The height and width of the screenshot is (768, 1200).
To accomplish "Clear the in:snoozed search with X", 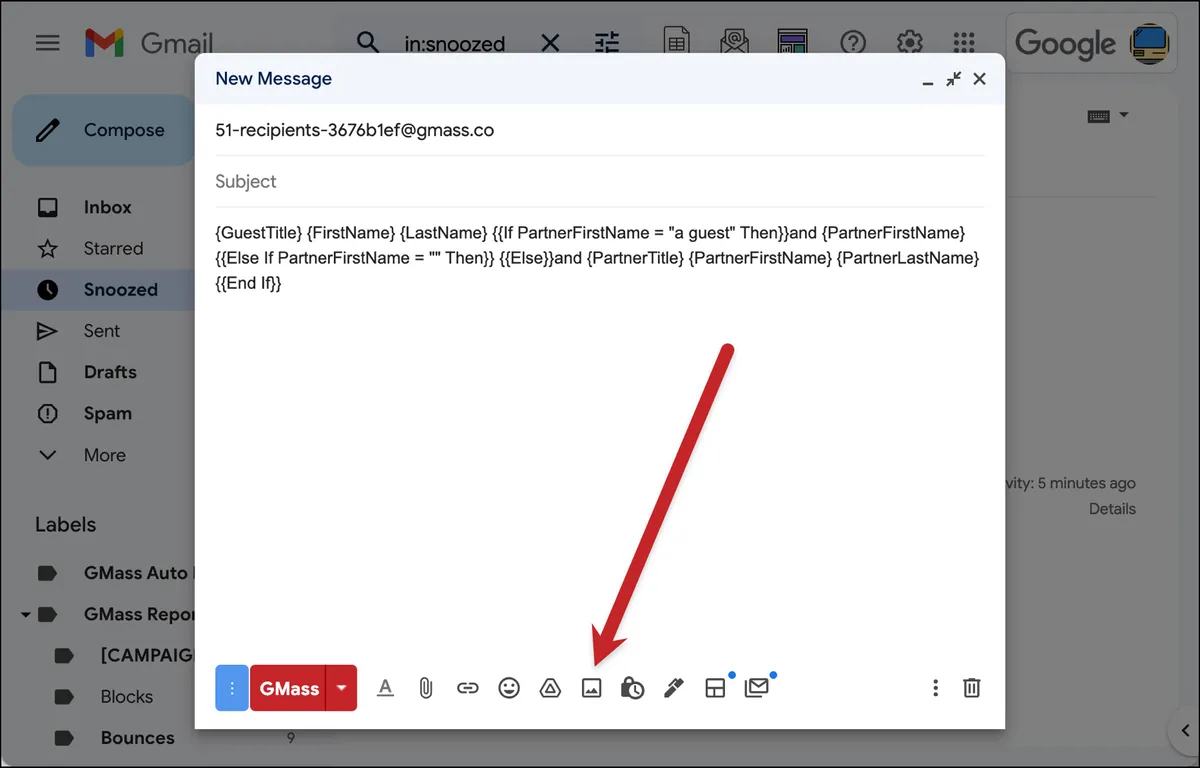I will pyautogui.click(x=550, y=43).
